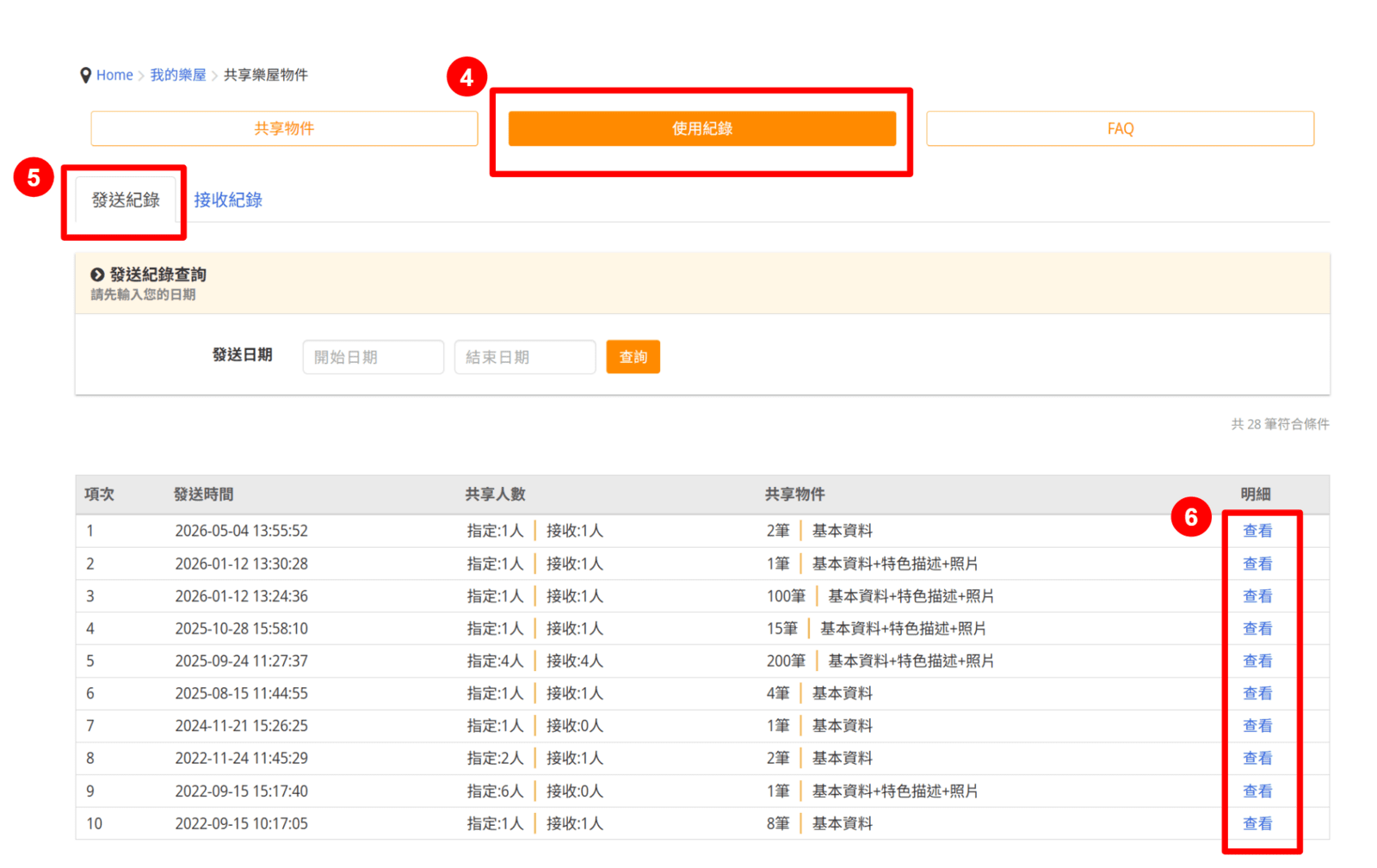View details for row 2026-01-12 13:30:28

pos(1257,563)
